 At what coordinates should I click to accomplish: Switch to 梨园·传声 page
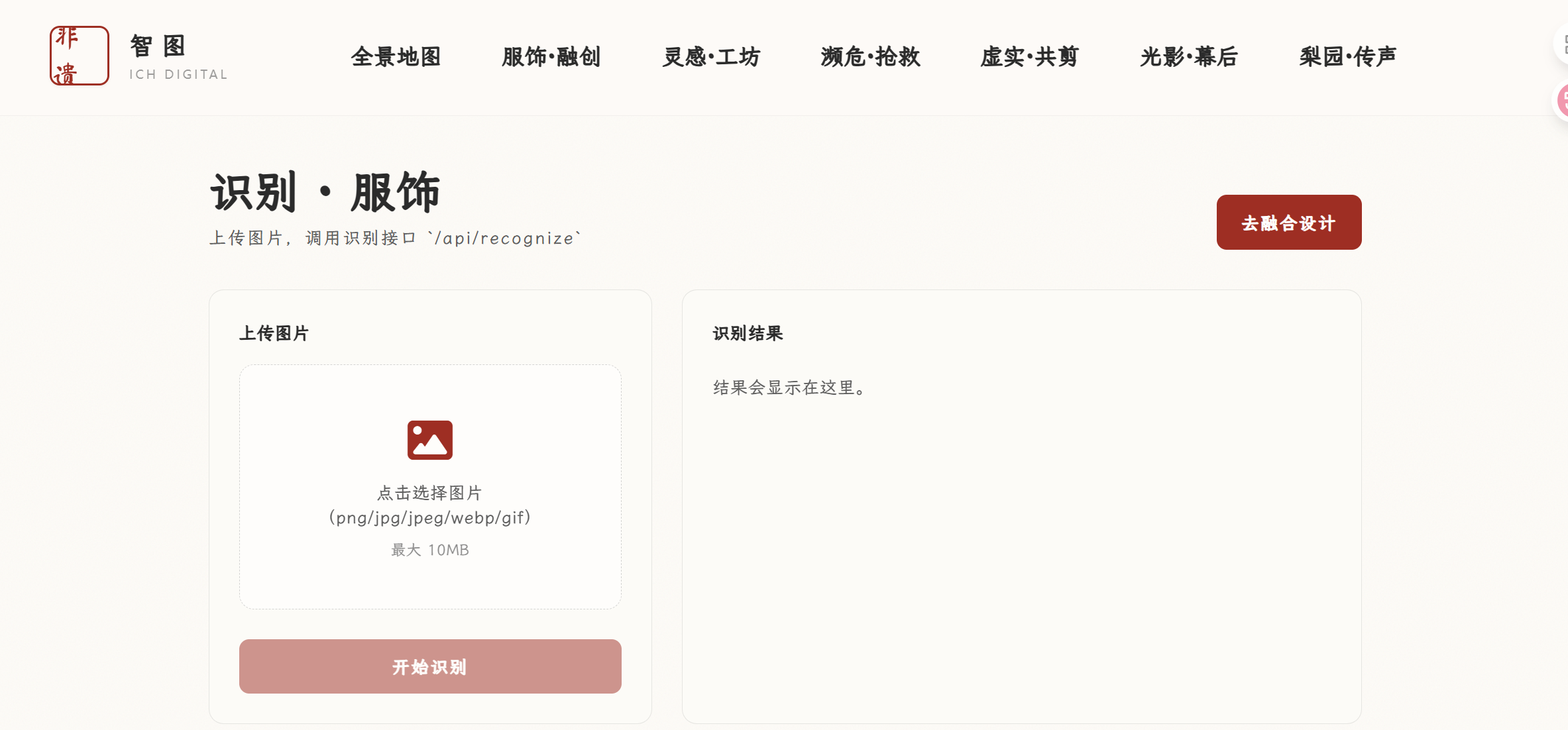tap(1347, 57)
